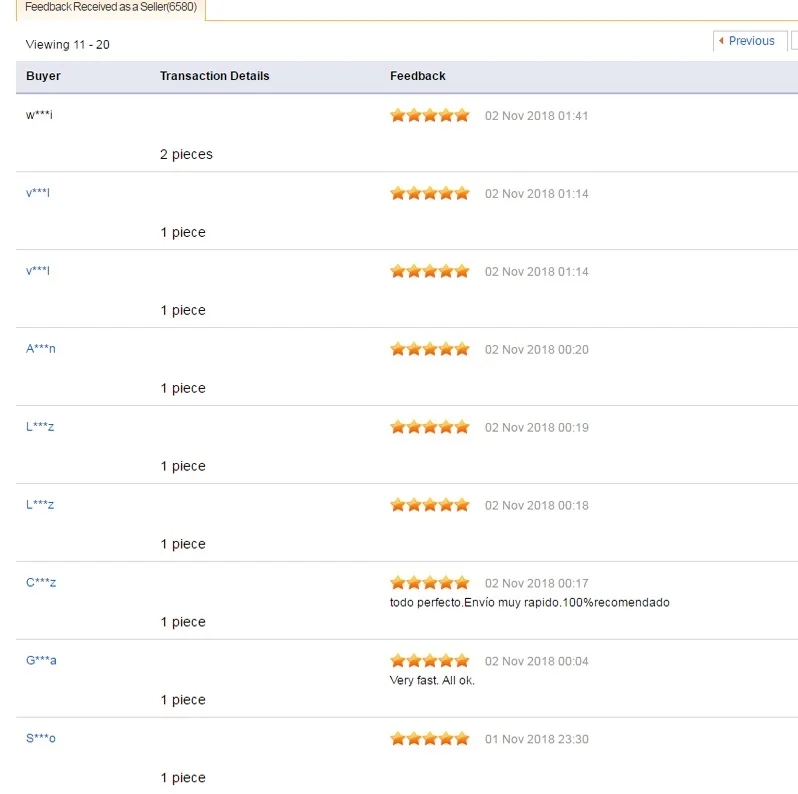Click the stars beside 02 Nov 2018 00:19
798x794 pixels.
point(430,427)
